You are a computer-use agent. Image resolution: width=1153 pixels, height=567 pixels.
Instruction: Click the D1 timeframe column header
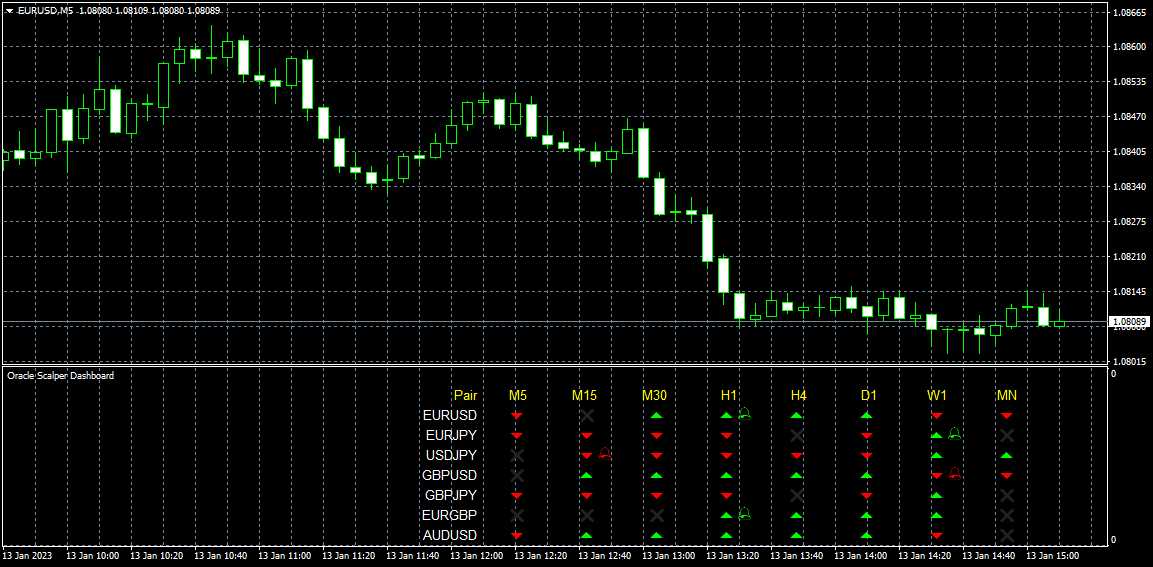[868, 396]
